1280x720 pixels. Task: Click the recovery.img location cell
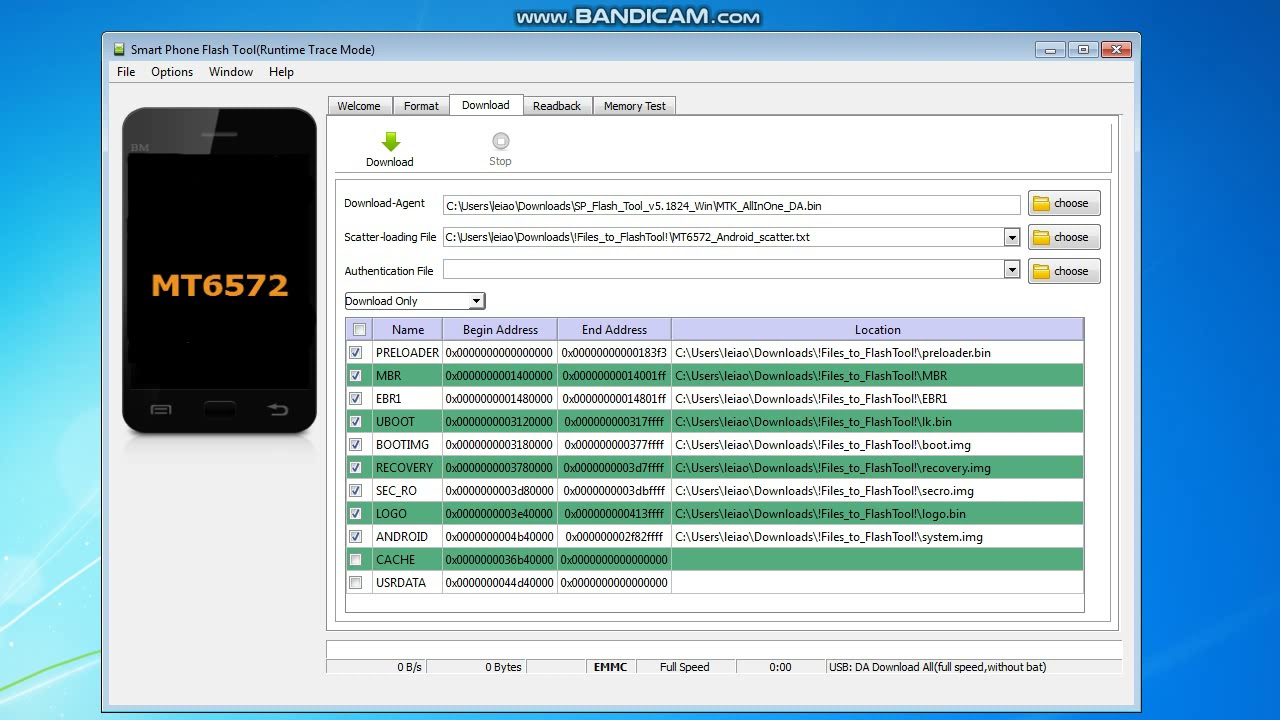coord(878,468)
